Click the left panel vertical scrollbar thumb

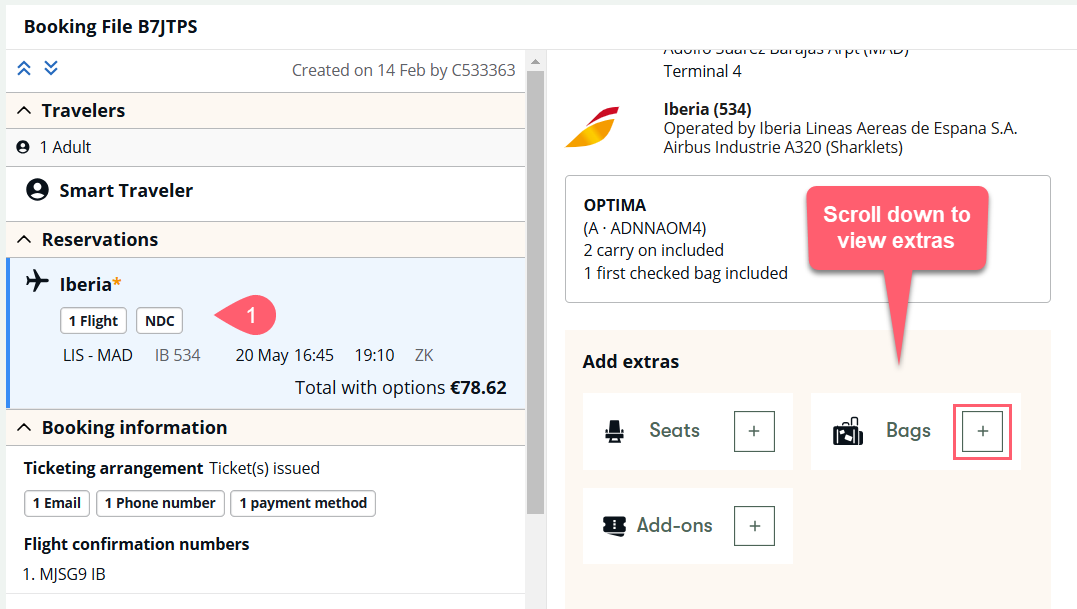pyautogui.click(x=536, y=292)
